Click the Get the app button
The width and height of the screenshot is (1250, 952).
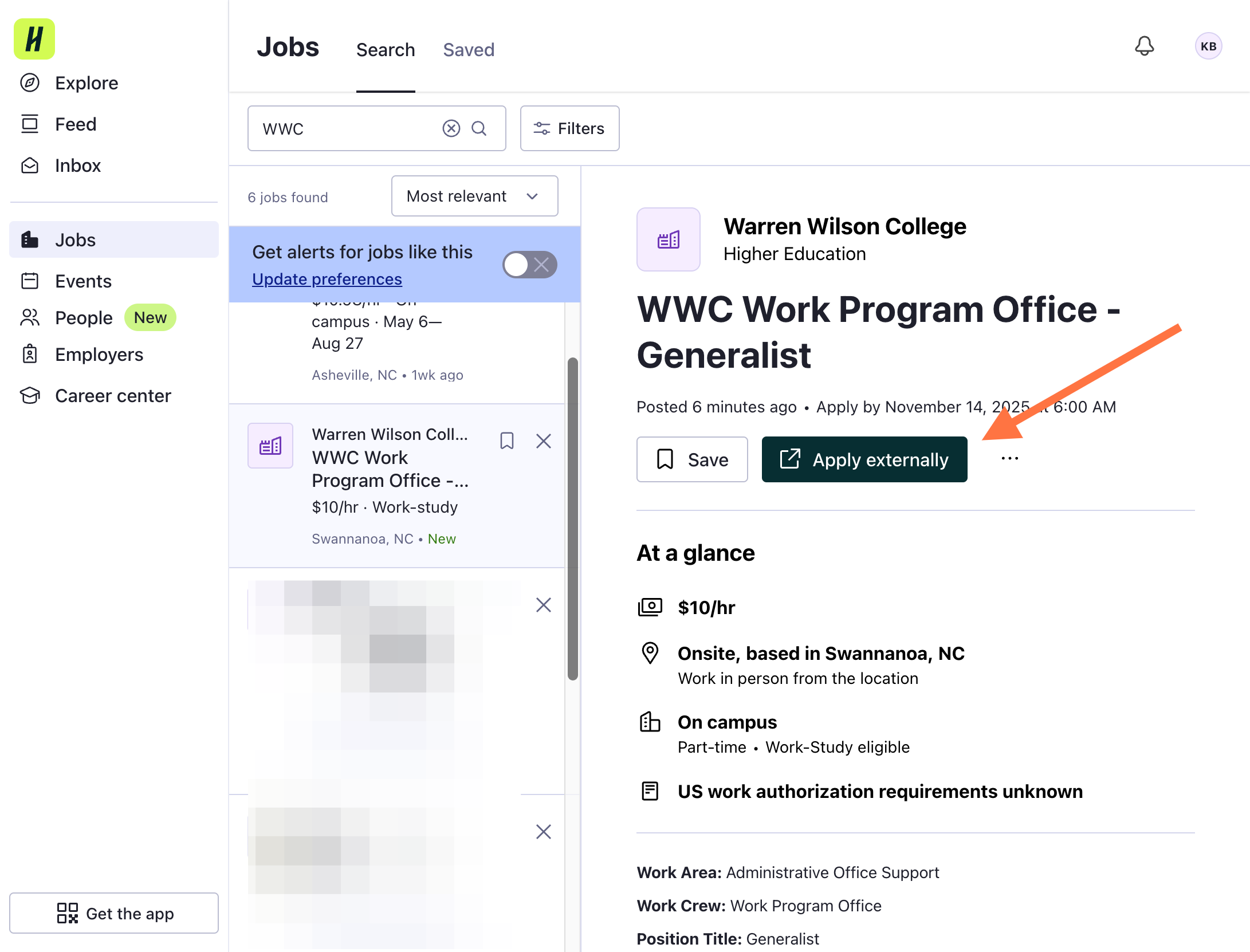114,913
